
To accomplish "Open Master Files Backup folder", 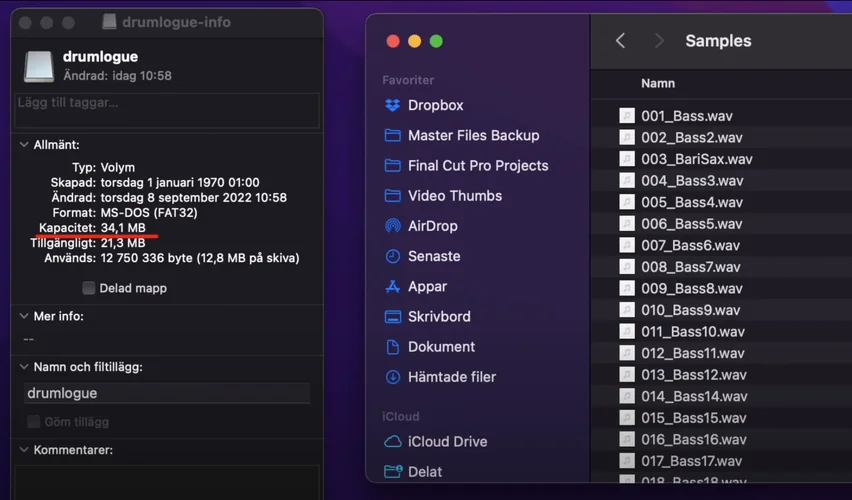I will coord(473,135).
